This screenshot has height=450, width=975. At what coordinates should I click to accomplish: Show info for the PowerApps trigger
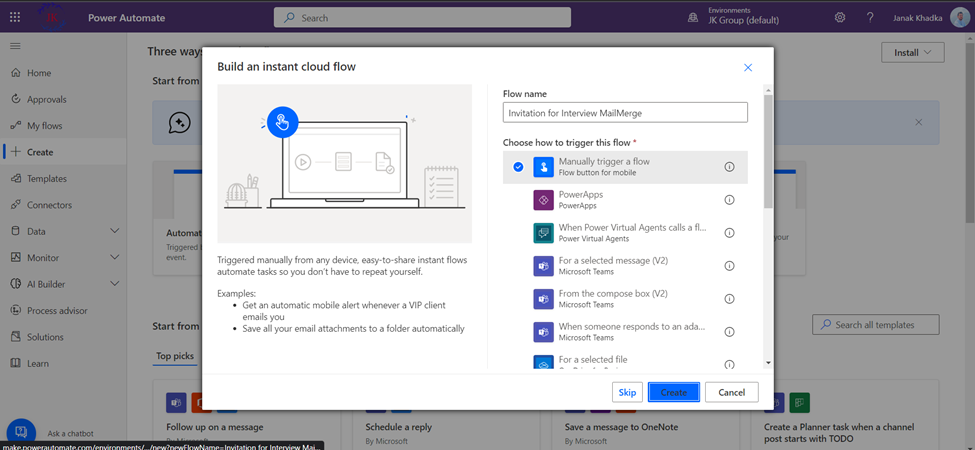tap(730, 200)
